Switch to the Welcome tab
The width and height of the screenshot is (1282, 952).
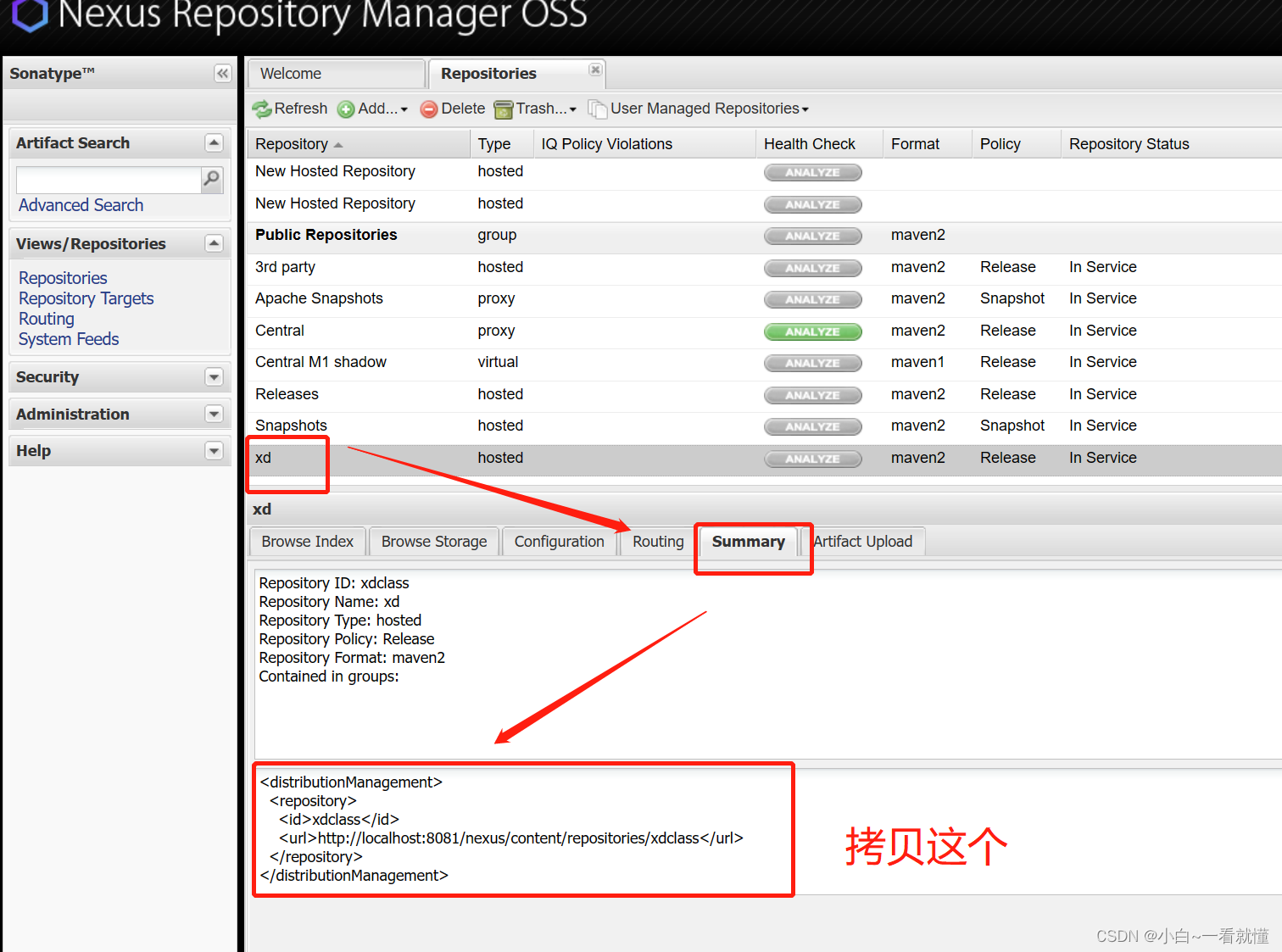click(336, 74)
